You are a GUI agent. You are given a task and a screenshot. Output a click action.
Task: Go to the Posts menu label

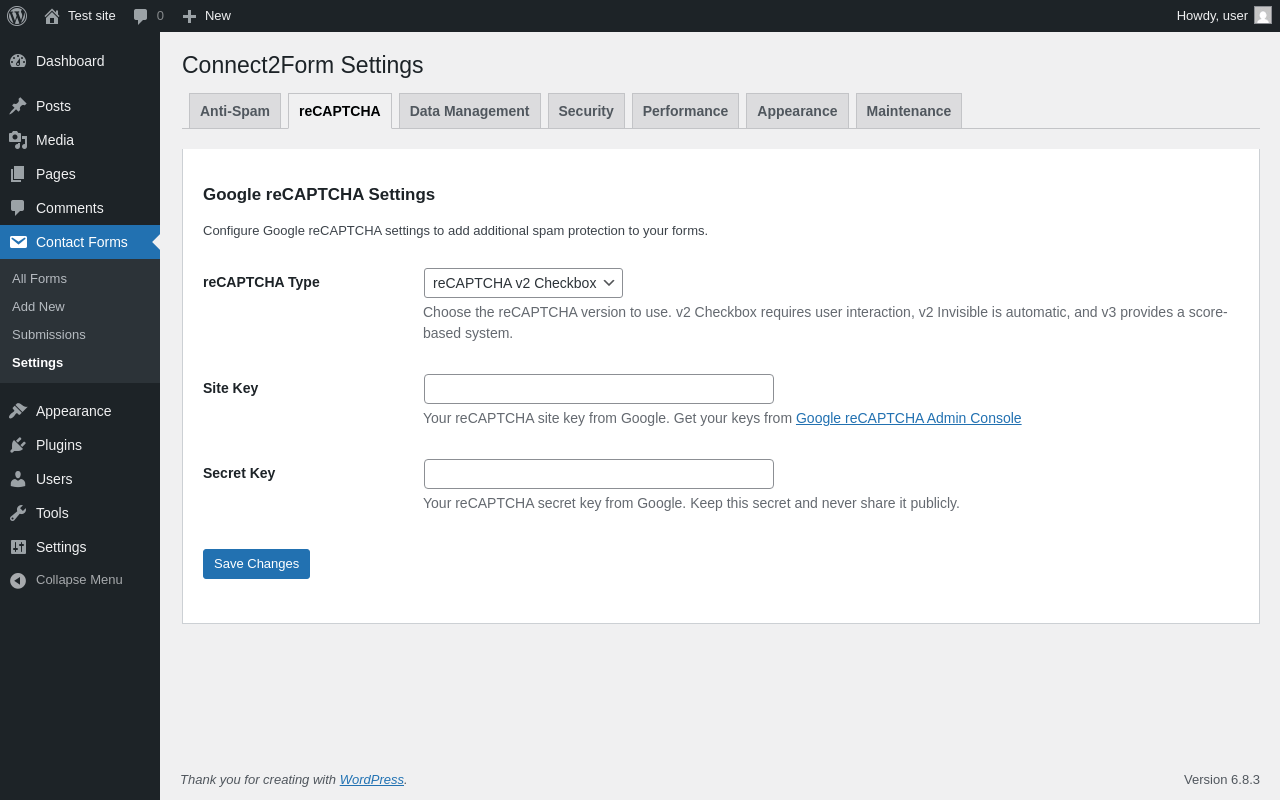tap(53, 106)
